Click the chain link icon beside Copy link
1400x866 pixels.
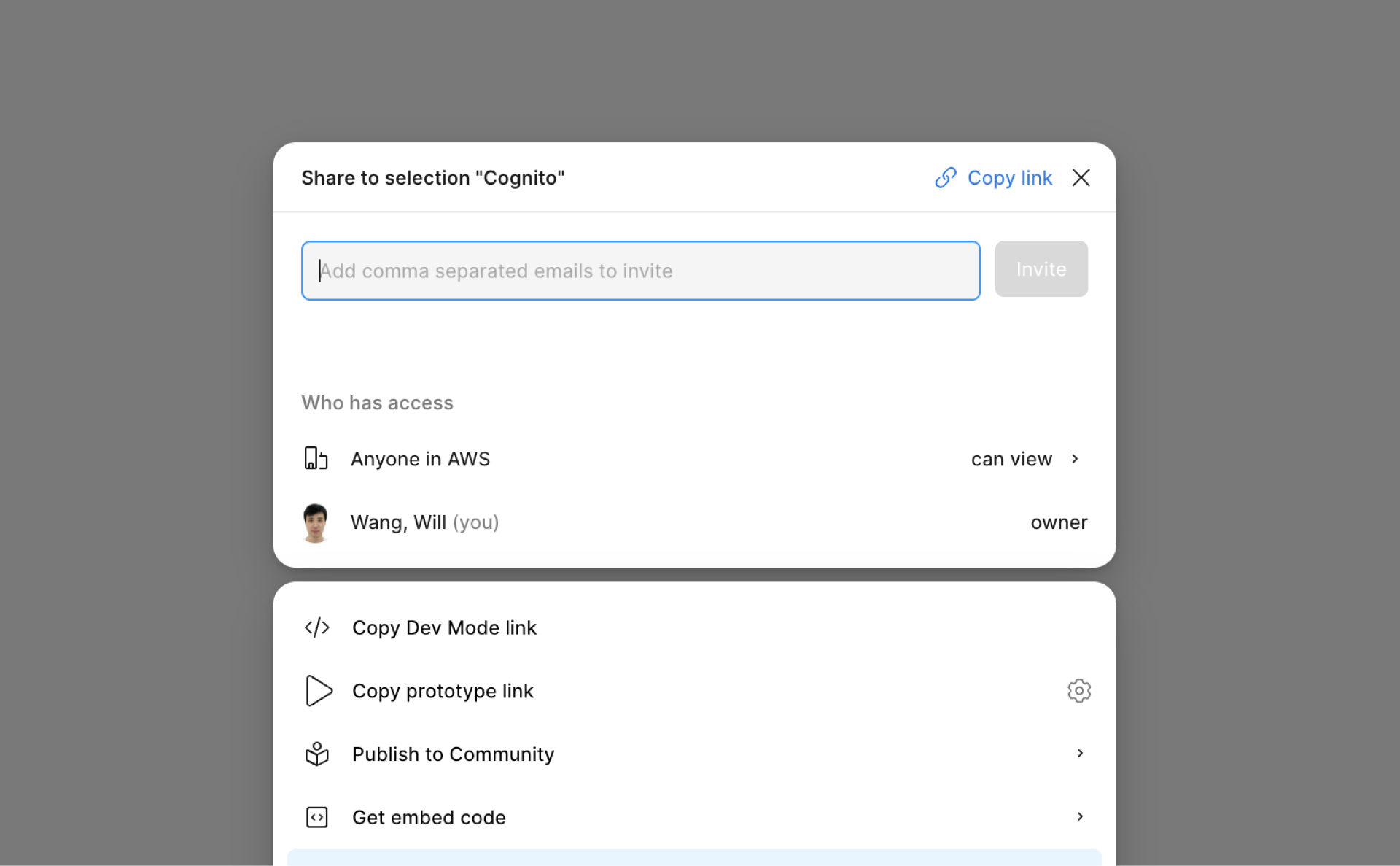click(945, 178)
